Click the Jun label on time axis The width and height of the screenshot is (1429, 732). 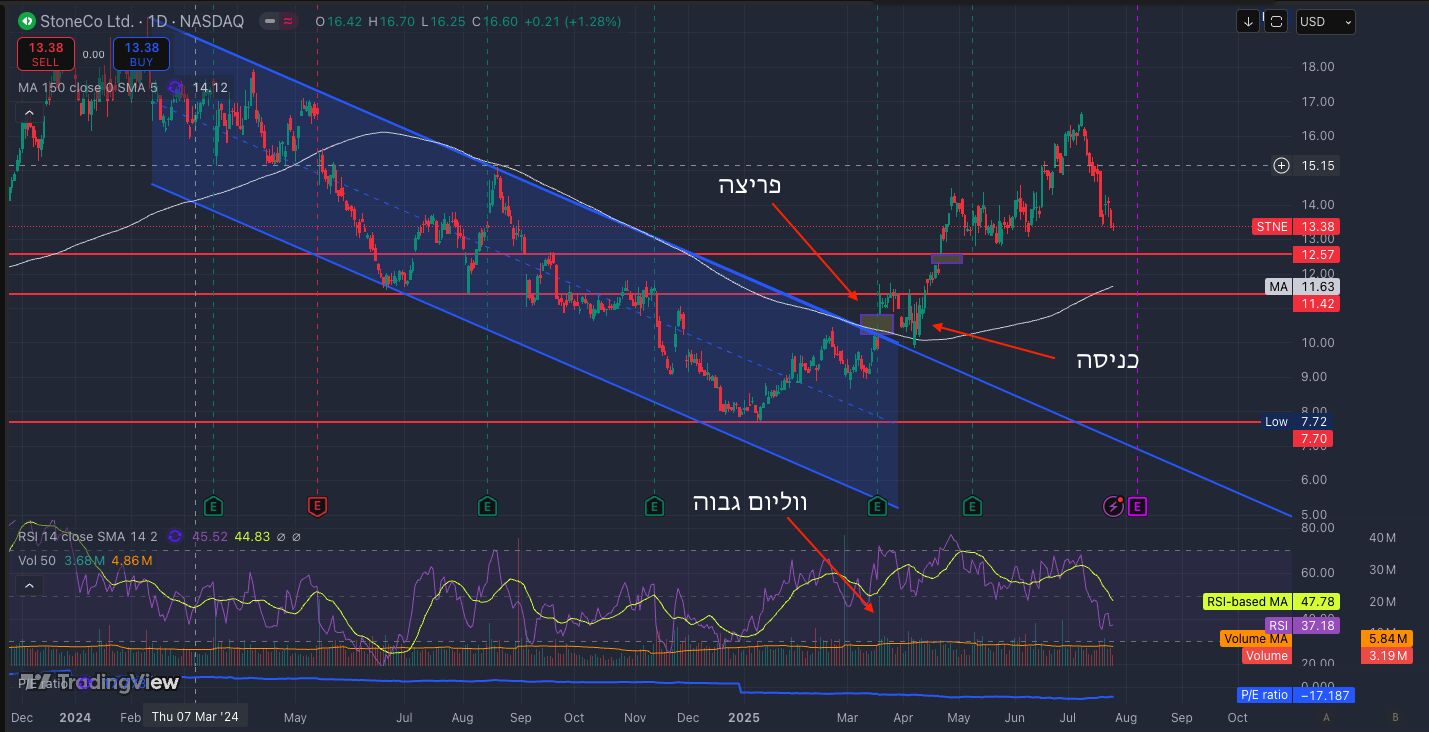[x=1015, y=717]
